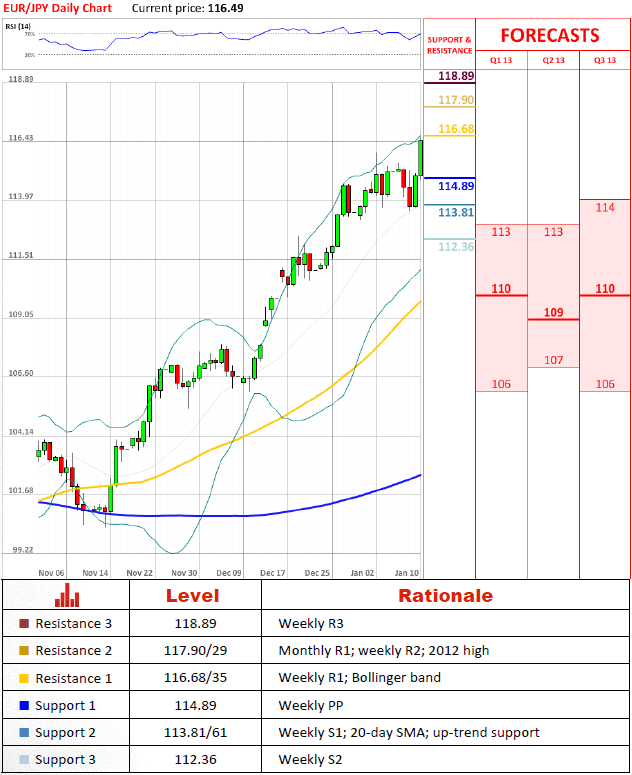Click Q2 13 forecast high 113
Screen dimensions: 632x775
click(553, 232)
